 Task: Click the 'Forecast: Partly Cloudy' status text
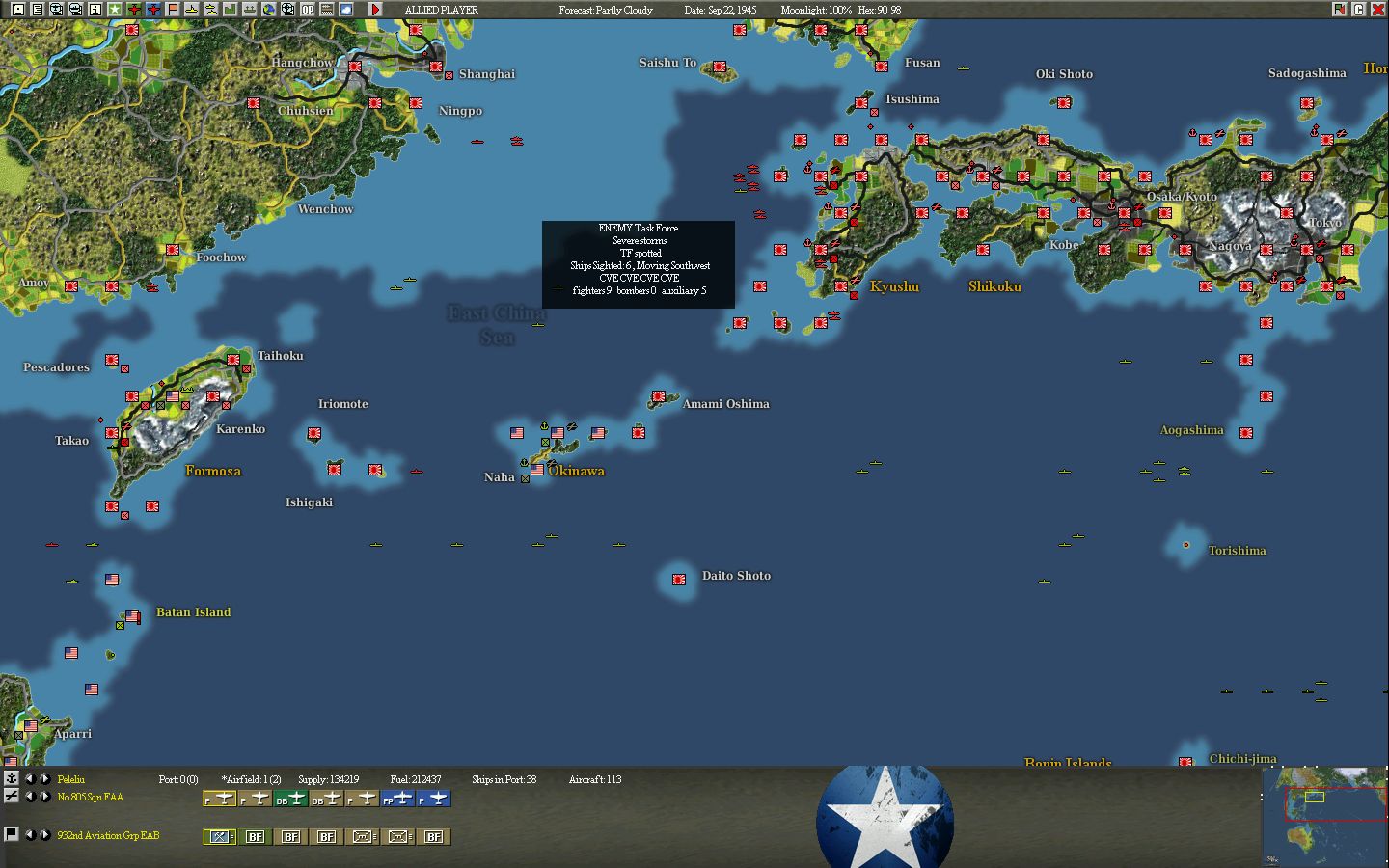(x=606, y=10)
